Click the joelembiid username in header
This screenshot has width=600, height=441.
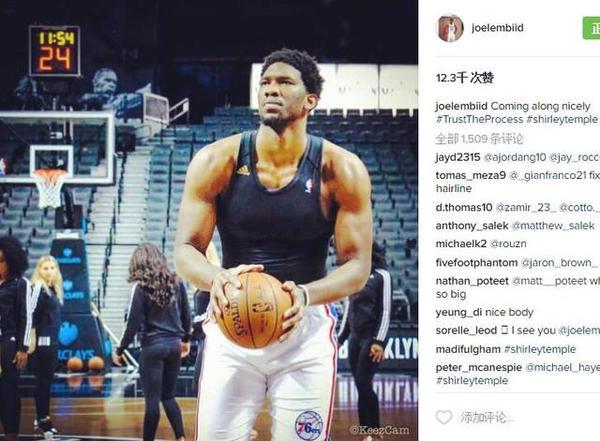[x=497, y=28]
